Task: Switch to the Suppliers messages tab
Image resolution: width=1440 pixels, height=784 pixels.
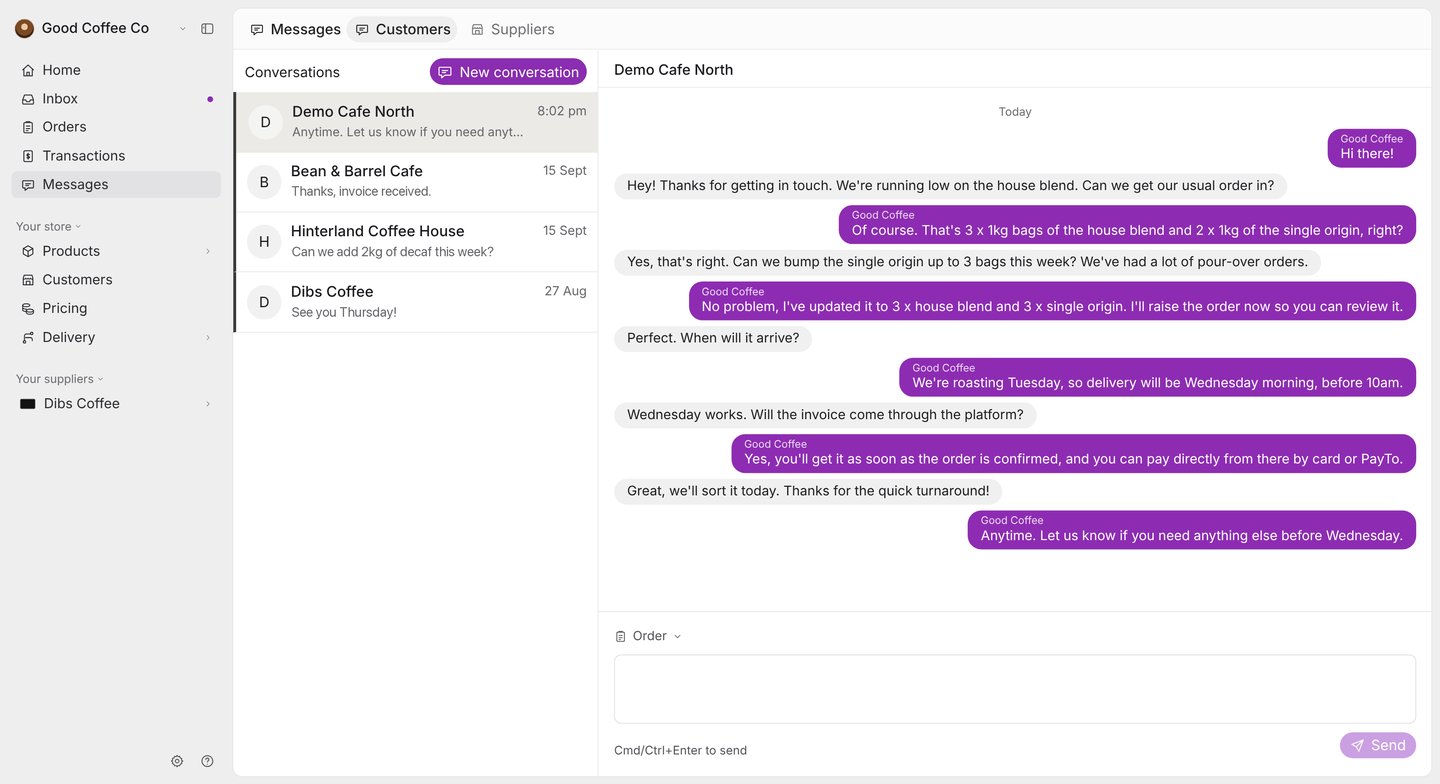Action: point(512,30)
